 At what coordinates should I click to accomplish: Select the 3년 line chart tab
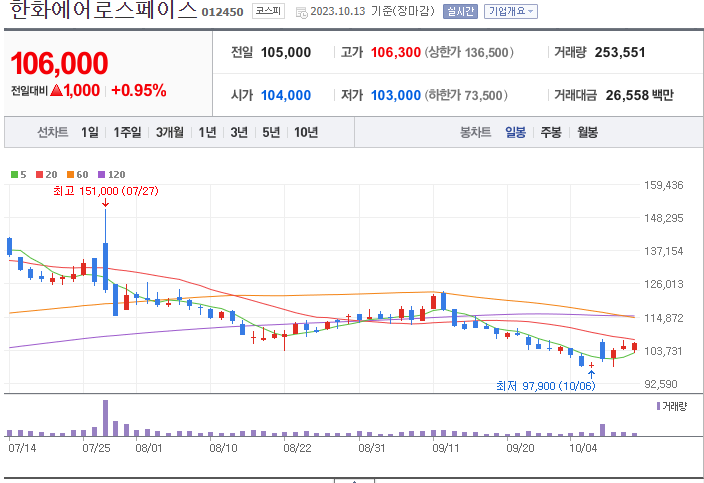pos(239,132)
